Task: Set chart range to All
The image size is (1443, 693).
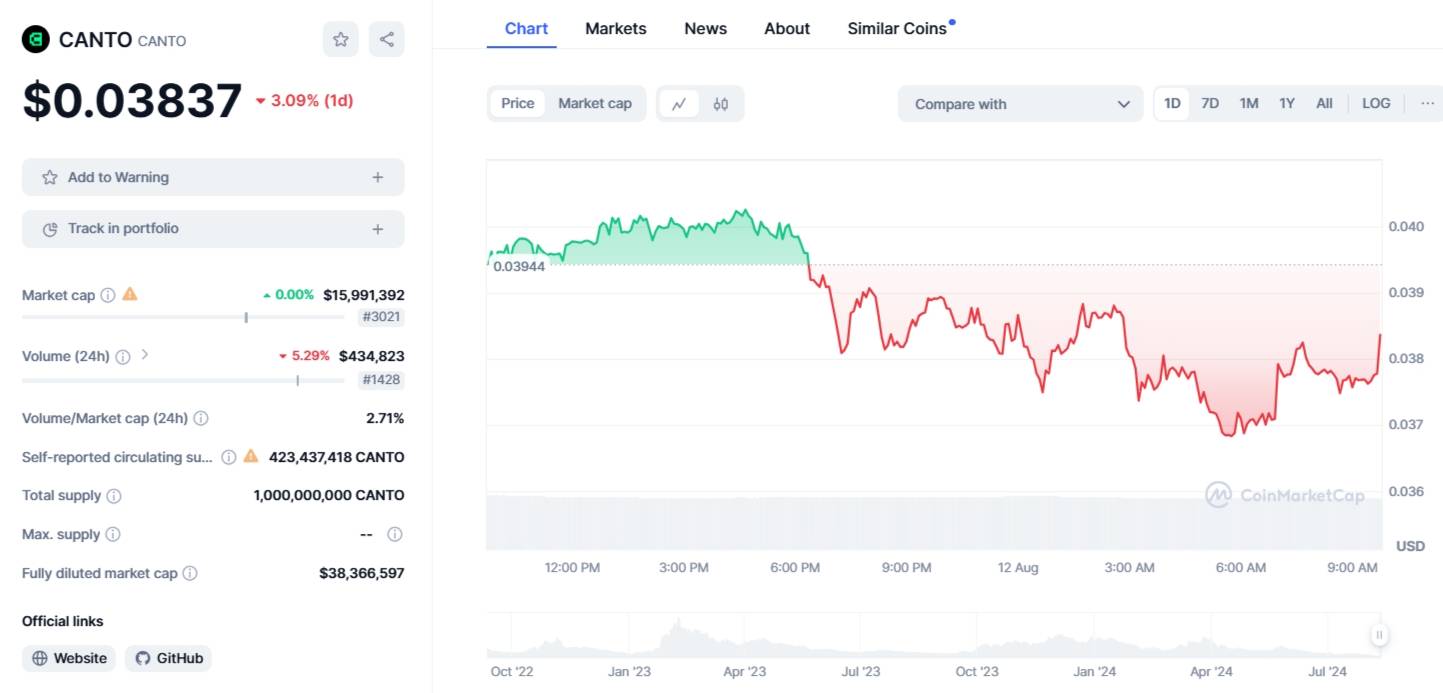Action: click(1324, 103)
